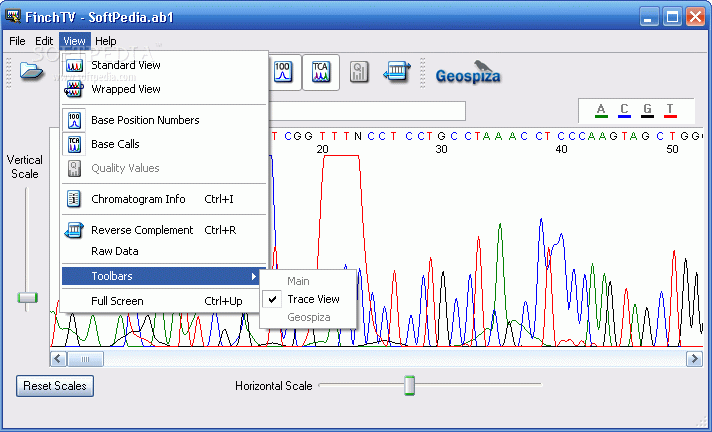This screenshot has width=712, height=432.
Task: Select Full Screen menu entry
Action: [x=164, y=301]
